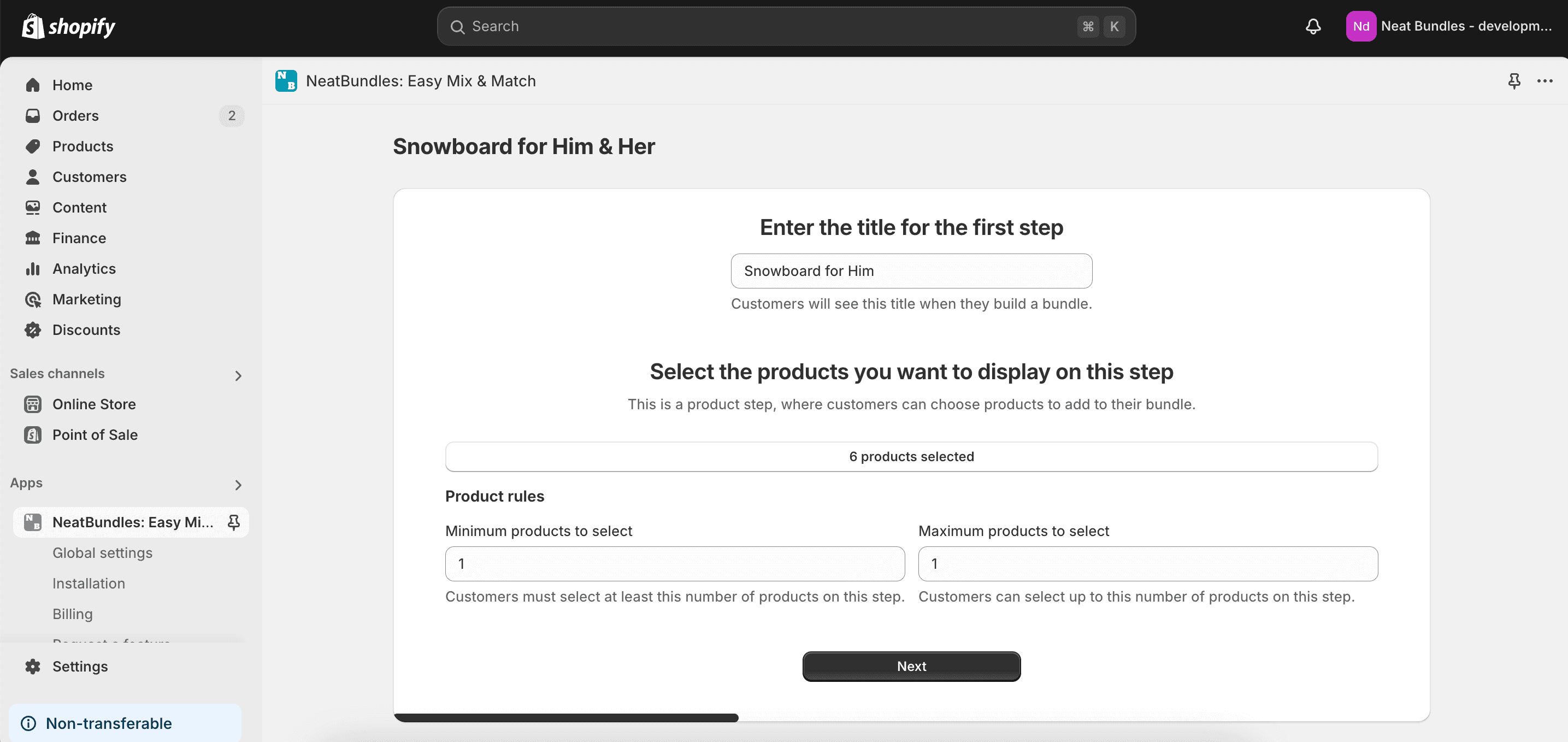The height and width of the screenshot is (742, 1568).
Task: Click the 6 products selected button
Action: pos(911,457)
